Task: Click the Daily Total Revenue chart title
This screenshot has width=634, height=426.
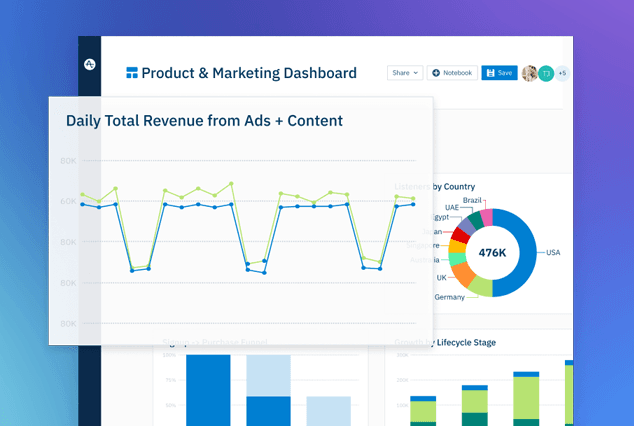Action: [x=204, y=121]
